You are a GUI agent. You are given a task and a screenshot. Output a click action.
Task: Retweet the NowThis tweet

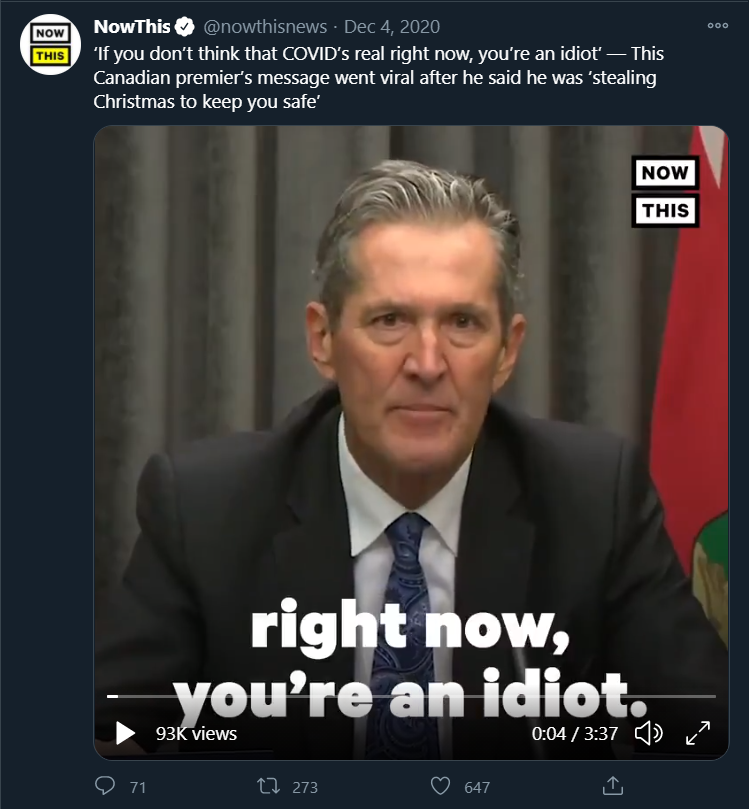(x=268, y=786)
